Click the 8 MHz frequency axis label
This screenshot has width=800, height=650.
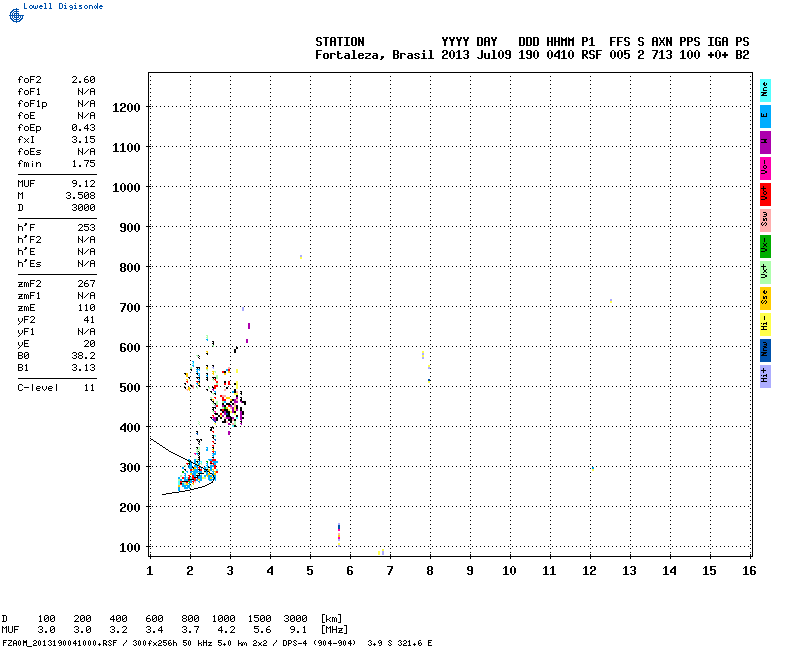tap(430, 571)
